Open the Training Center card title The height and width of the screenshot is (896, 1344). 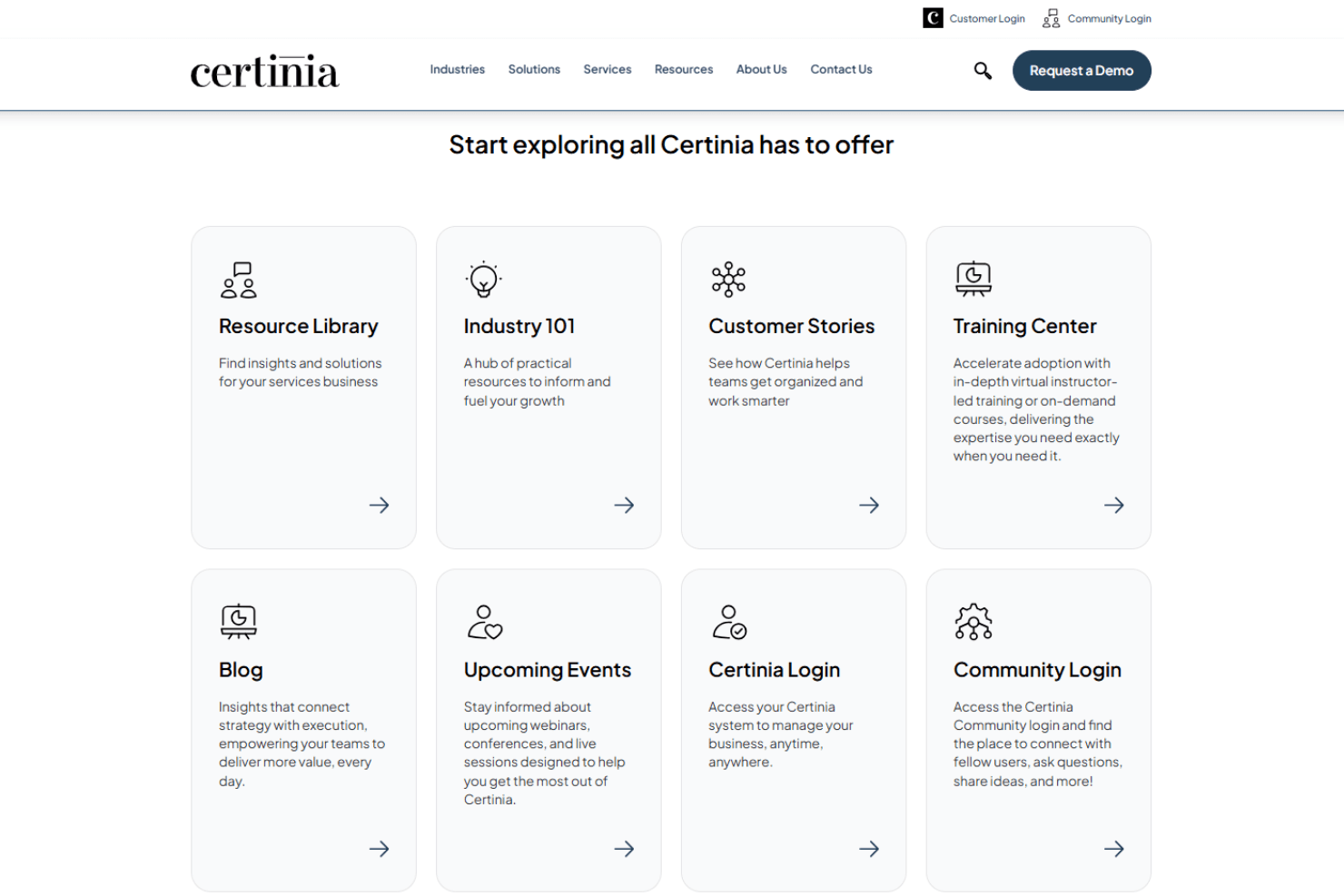coord(1024,326)
